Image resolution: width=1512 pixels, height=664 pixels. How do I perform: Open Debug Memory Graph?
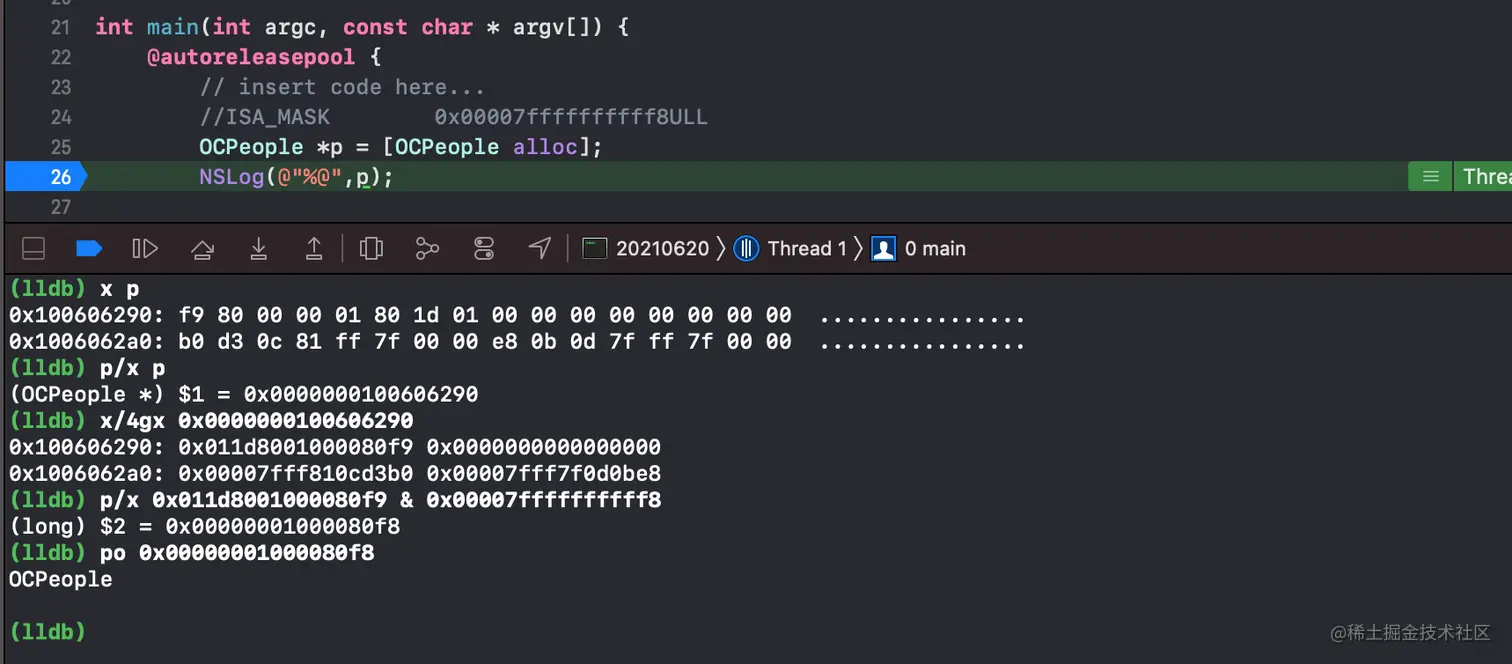click(427, 248)
